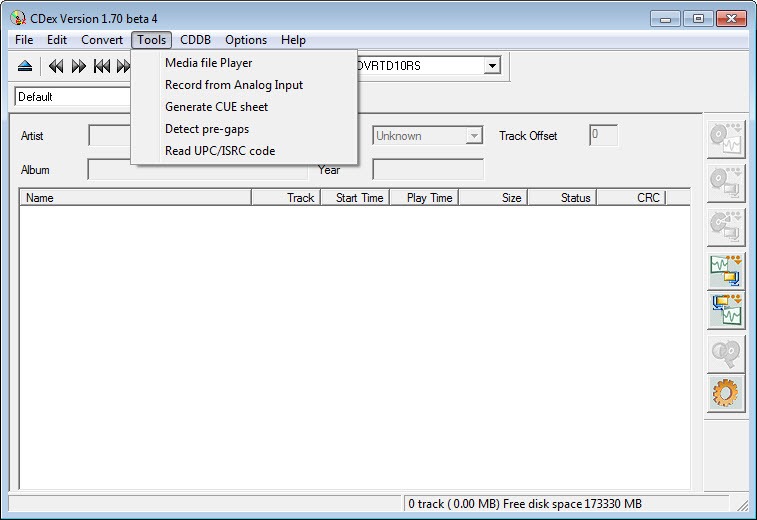Screen dimensions: 757x520
Task: Click the previous track button
Action: (x=102, y=66)
